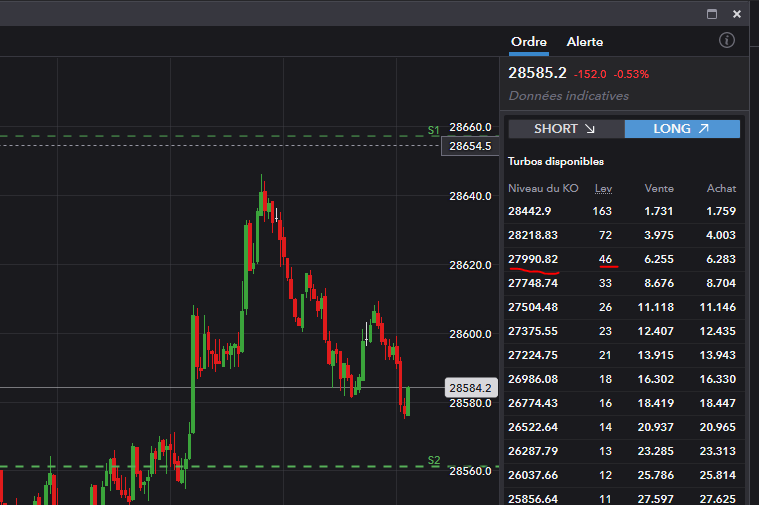Viewport: 759px width, 505px height.
Task: Click the Vente column header
Action: click(x=659, y=188)
